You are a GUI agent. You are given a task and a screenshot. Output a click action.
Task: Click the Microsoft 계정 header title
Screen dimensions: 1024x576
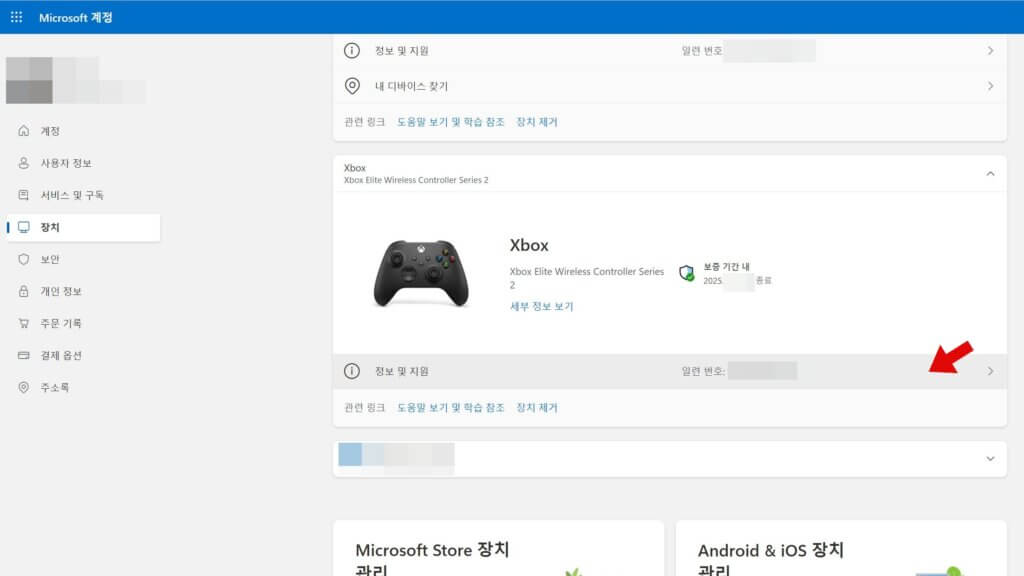click(76, 17)
